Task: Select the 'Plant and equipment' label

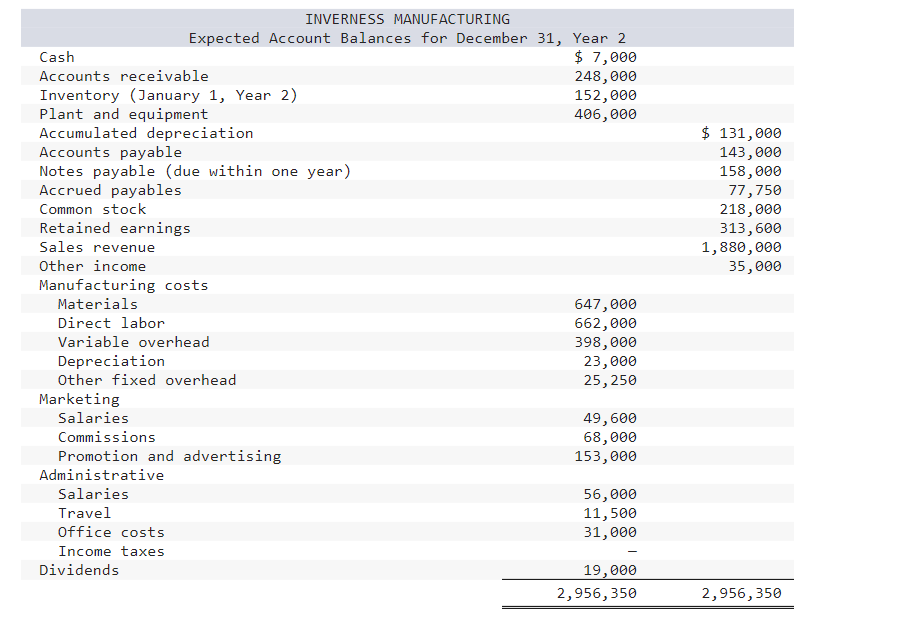Action: (124, 114)
